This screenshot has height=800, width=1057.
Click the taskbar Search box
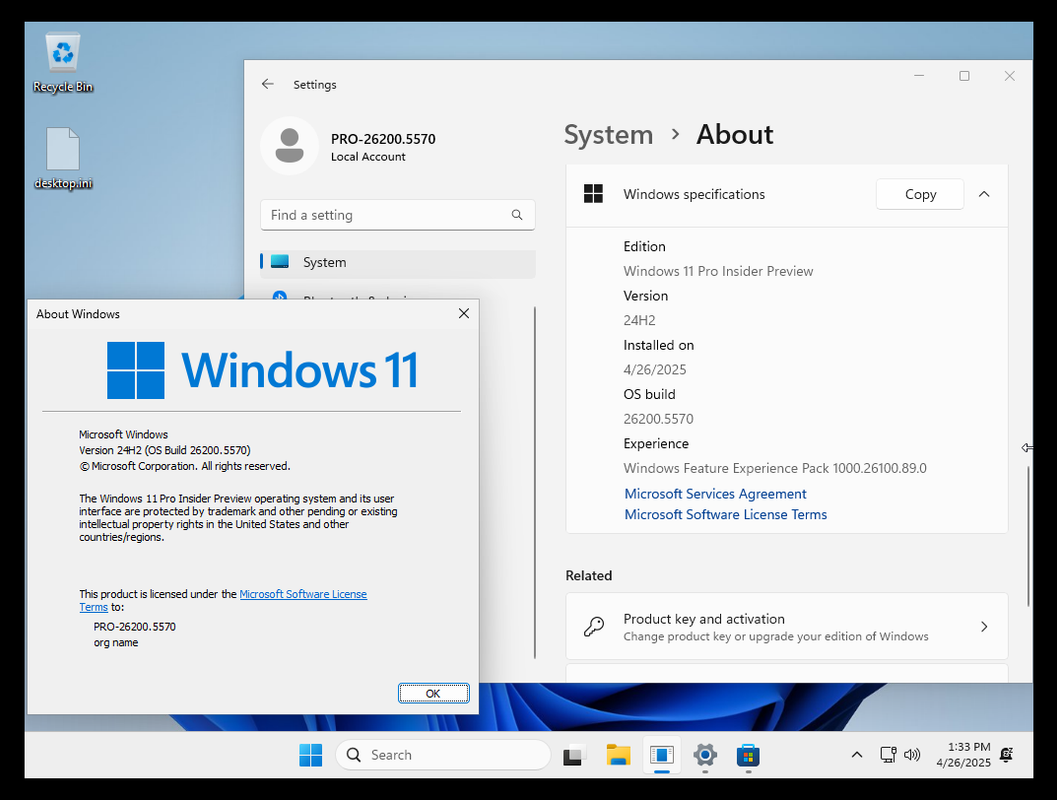coord(443,755)
